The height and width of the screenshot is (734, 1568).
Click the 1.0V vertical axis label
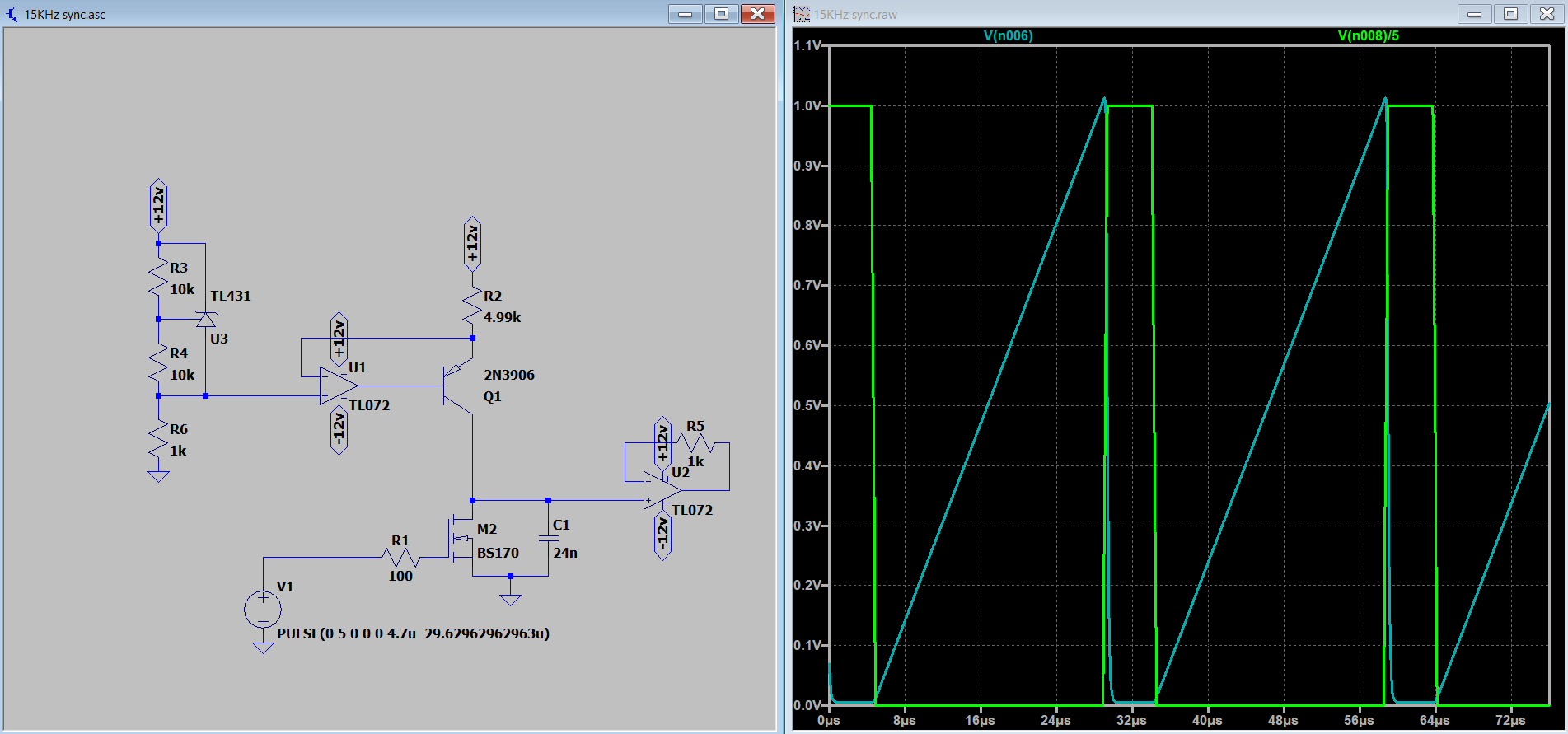807,105
